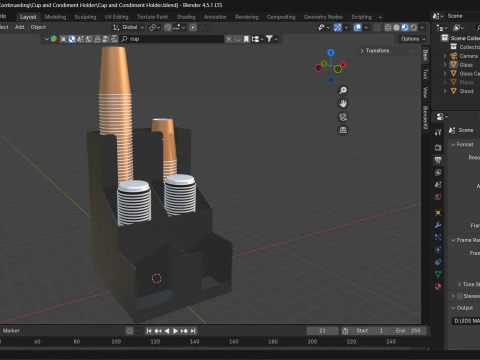This screenshot has width=480, height=360.
Task: Switch perspective/orthographic grid gizmo icon
Action: (x=343, y=130)
